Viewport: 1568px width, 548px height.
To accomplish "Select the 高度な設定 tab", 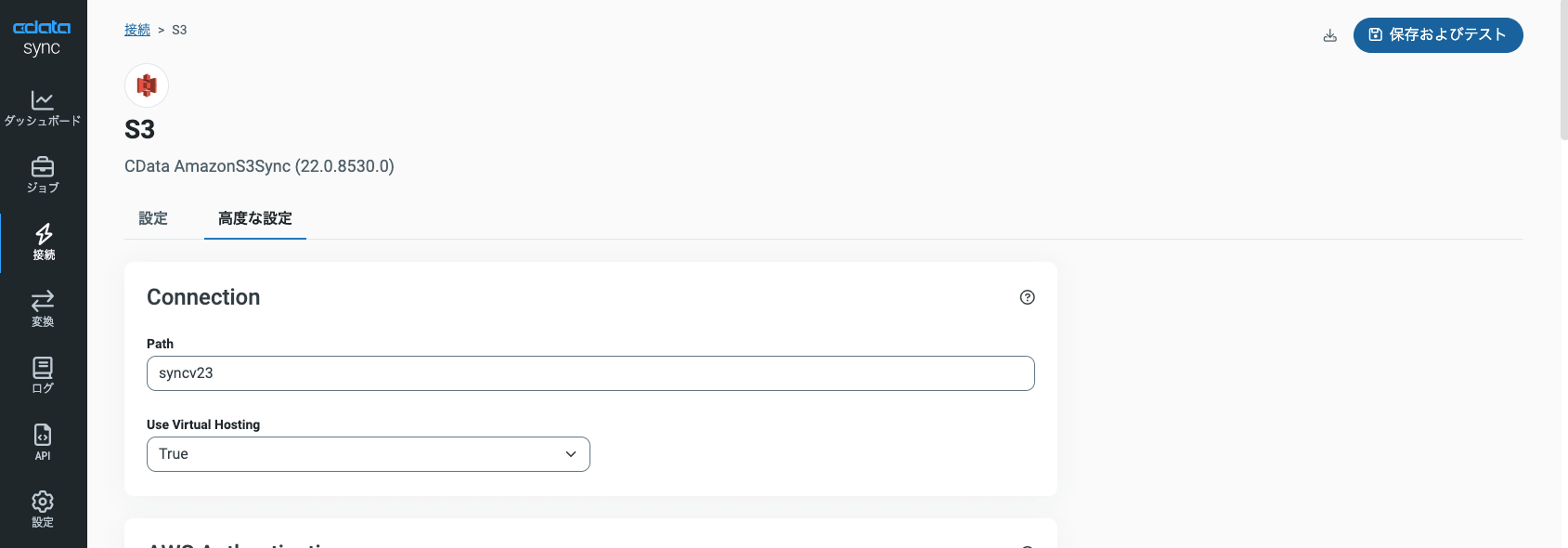I will (x=255, y=218).
